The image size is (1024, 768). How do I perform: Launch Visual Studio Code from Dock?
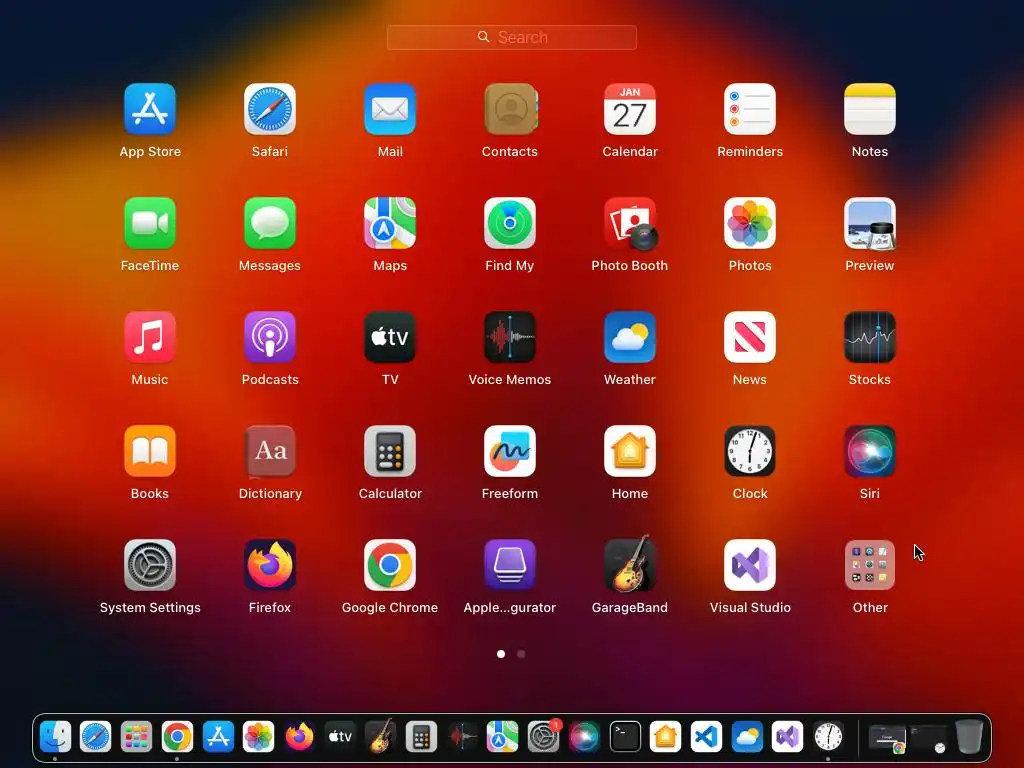pos(706,737)
